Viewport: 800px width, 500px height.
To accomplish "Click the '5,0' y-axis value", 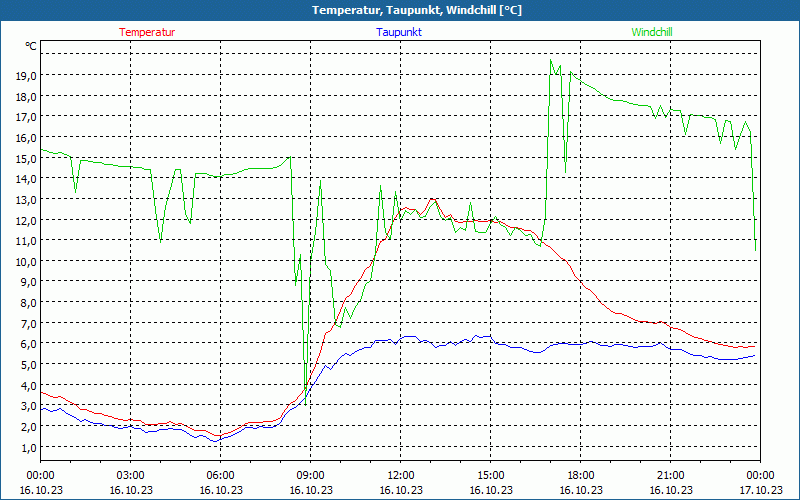I will tap(29, 365).
